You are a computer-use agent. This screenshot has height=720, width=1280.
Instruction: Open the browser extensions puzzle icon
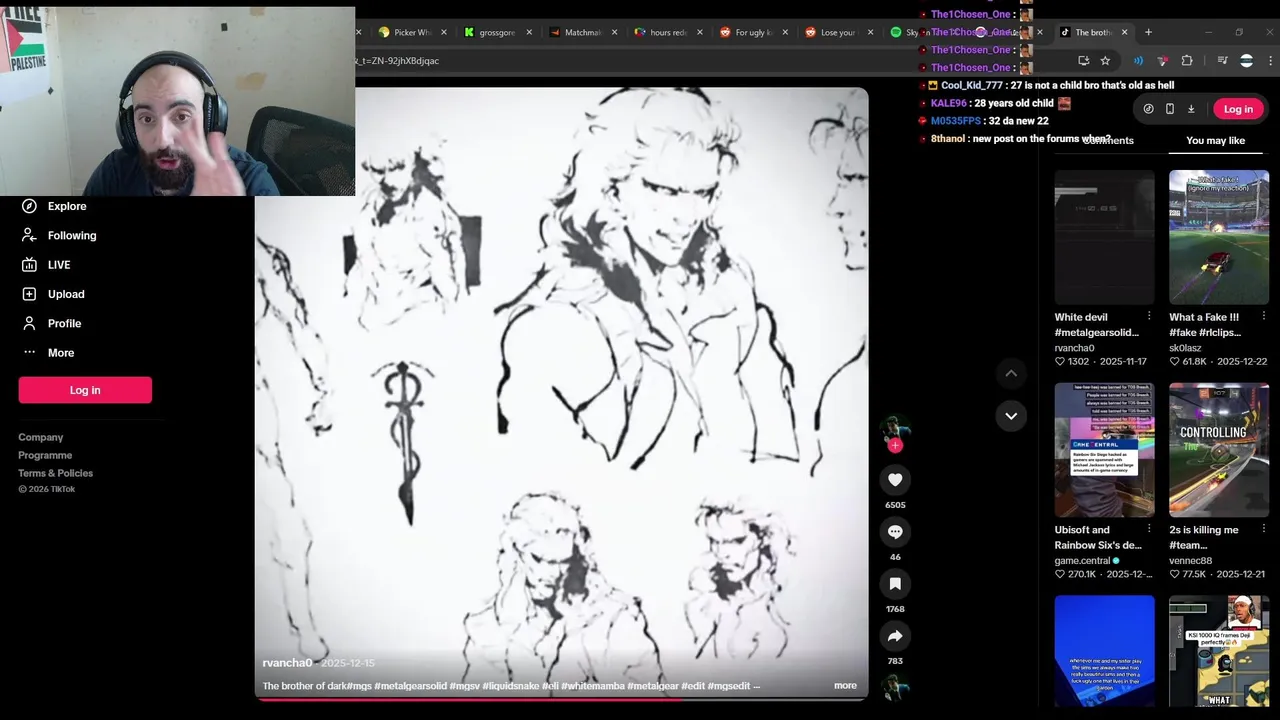1187,61
